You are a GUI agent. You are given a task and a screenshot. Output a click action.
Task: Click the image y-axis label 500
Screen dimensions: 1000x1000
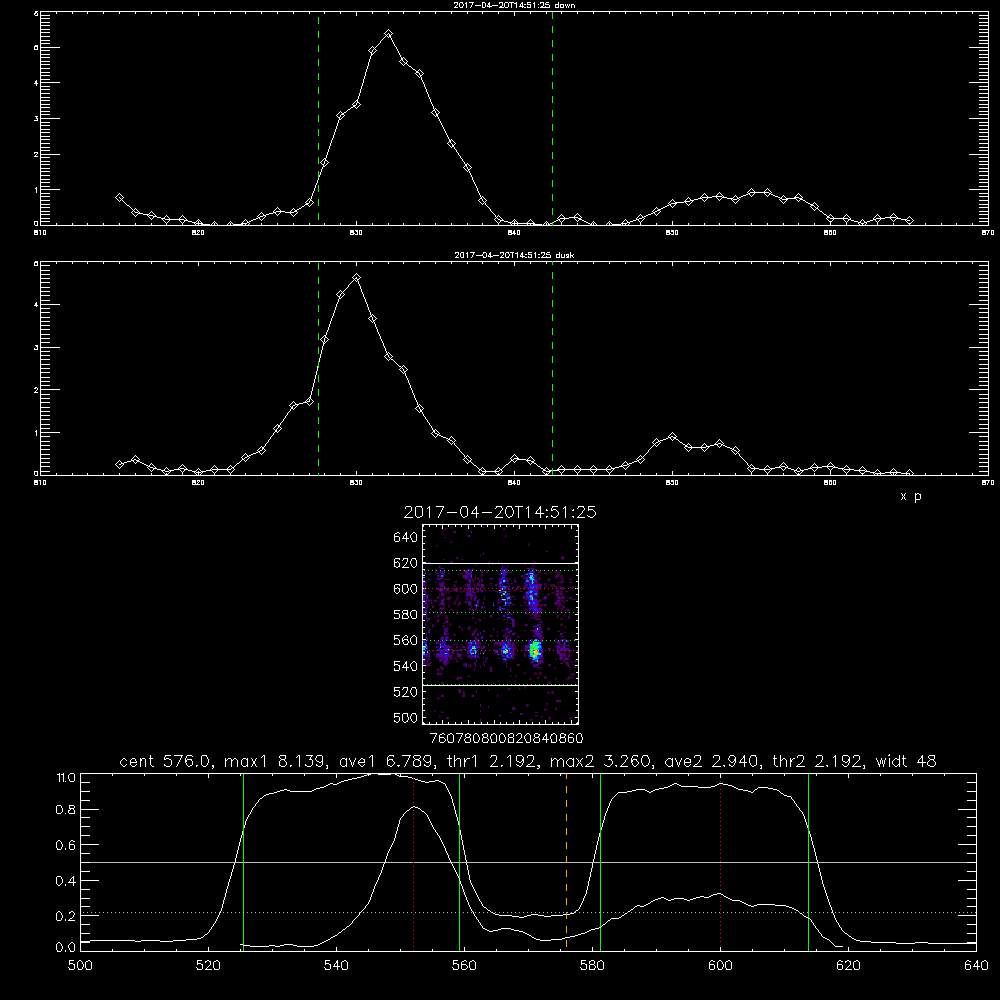pyautogui.click(x=406, y=717)
